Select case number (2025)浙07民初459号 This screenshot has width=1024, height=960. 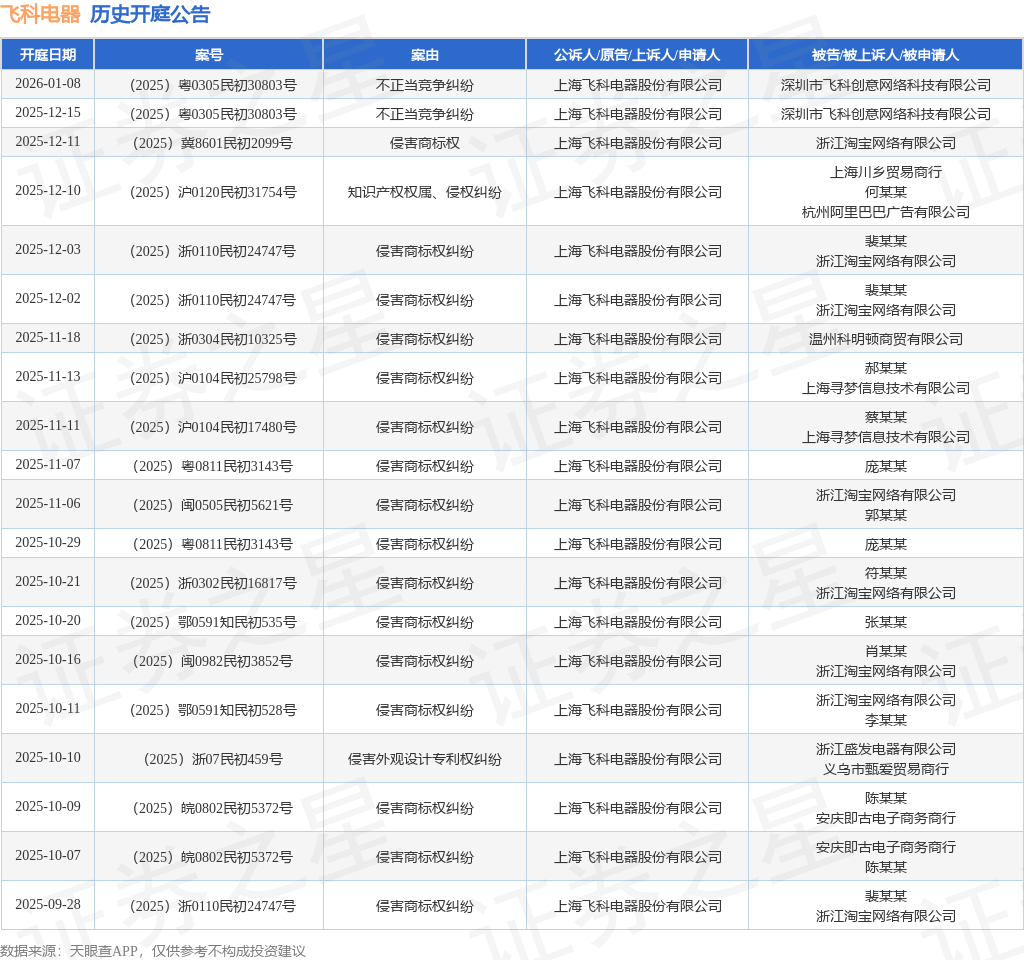pos(213,759)
